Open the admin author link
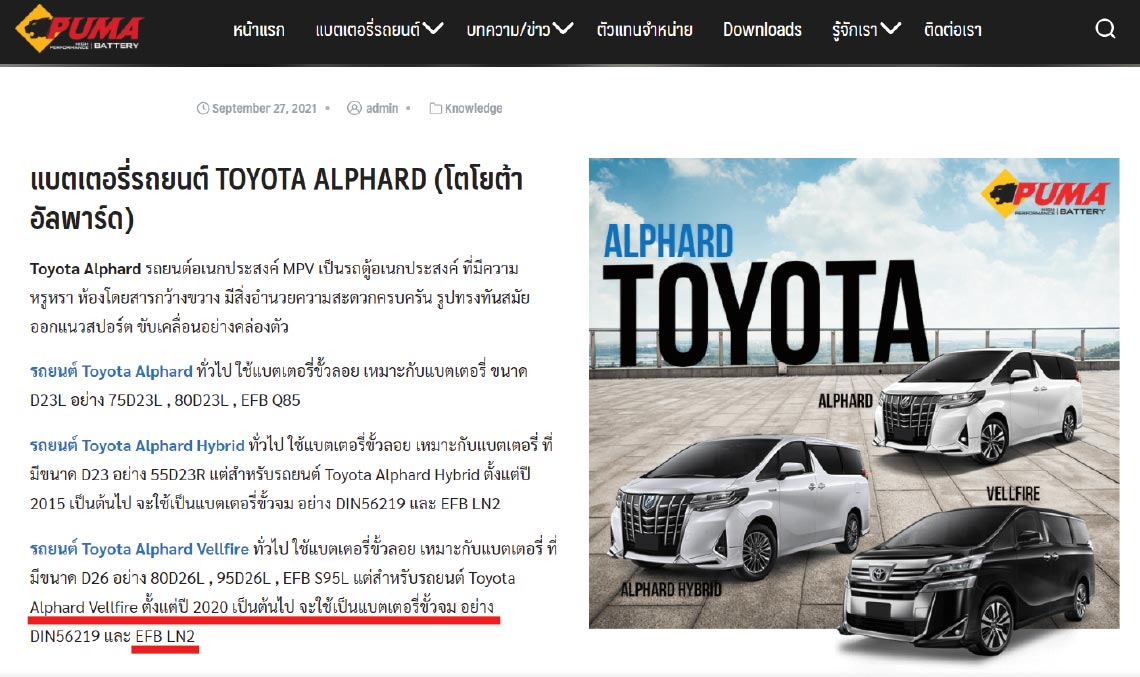 382,108
